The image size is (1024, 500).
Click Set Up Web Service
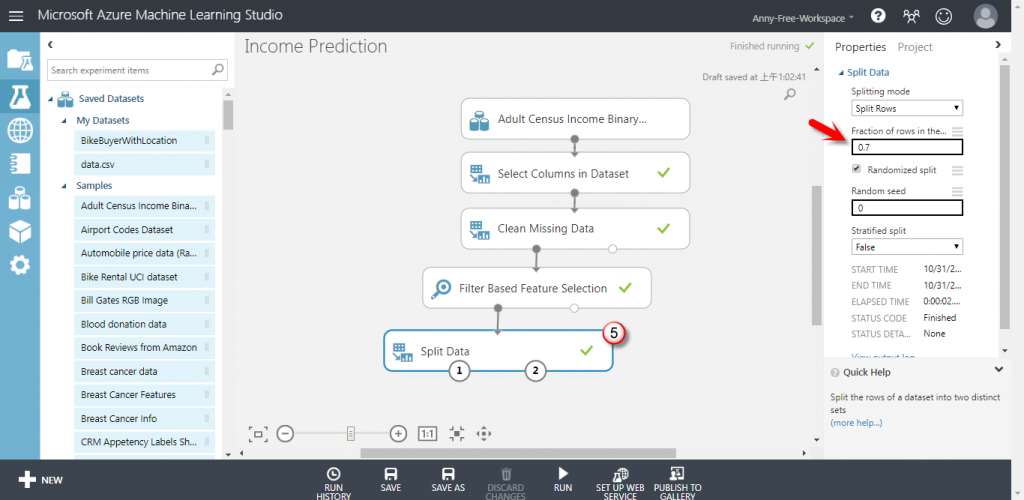(620, 483)
